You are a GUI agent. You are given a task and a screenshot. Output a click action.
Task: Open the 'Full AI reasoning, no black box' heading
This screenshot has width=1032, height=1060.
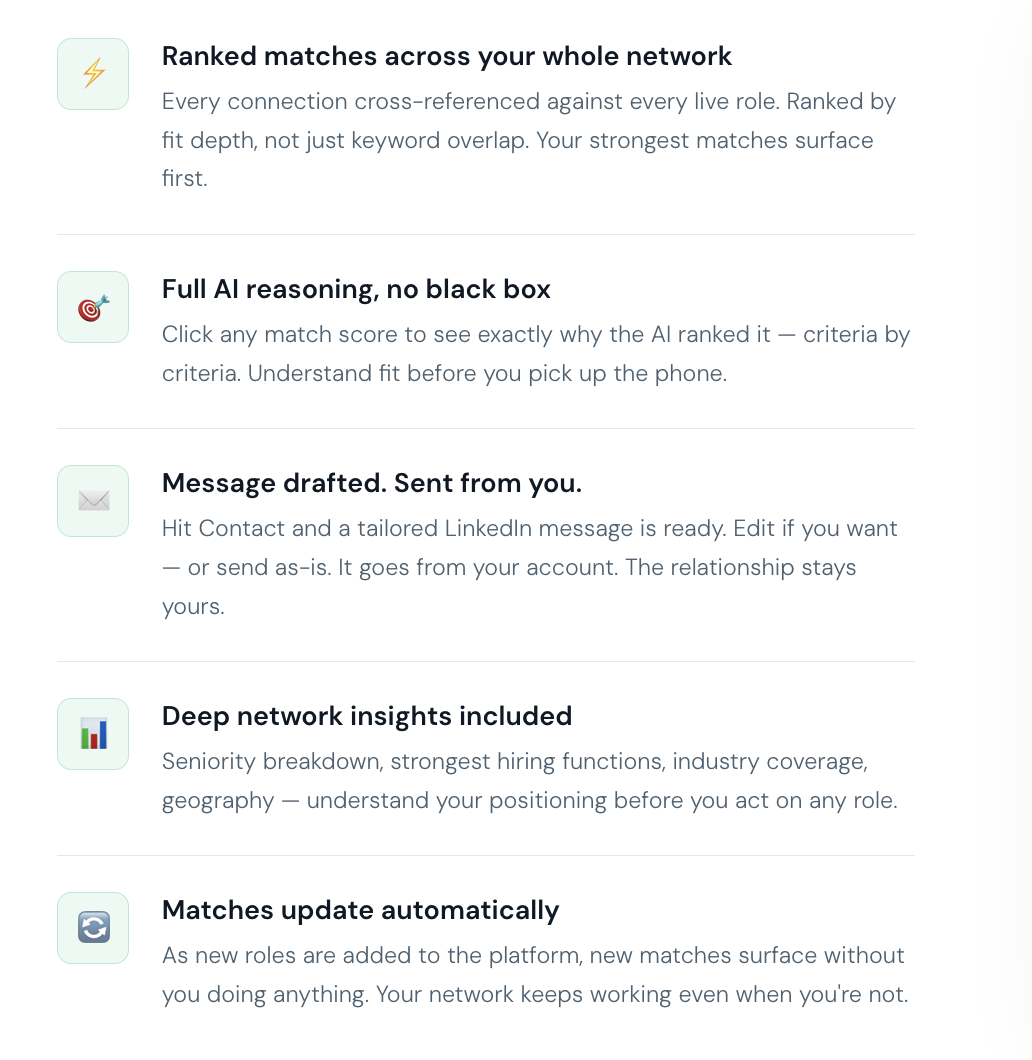pos(356,289)
